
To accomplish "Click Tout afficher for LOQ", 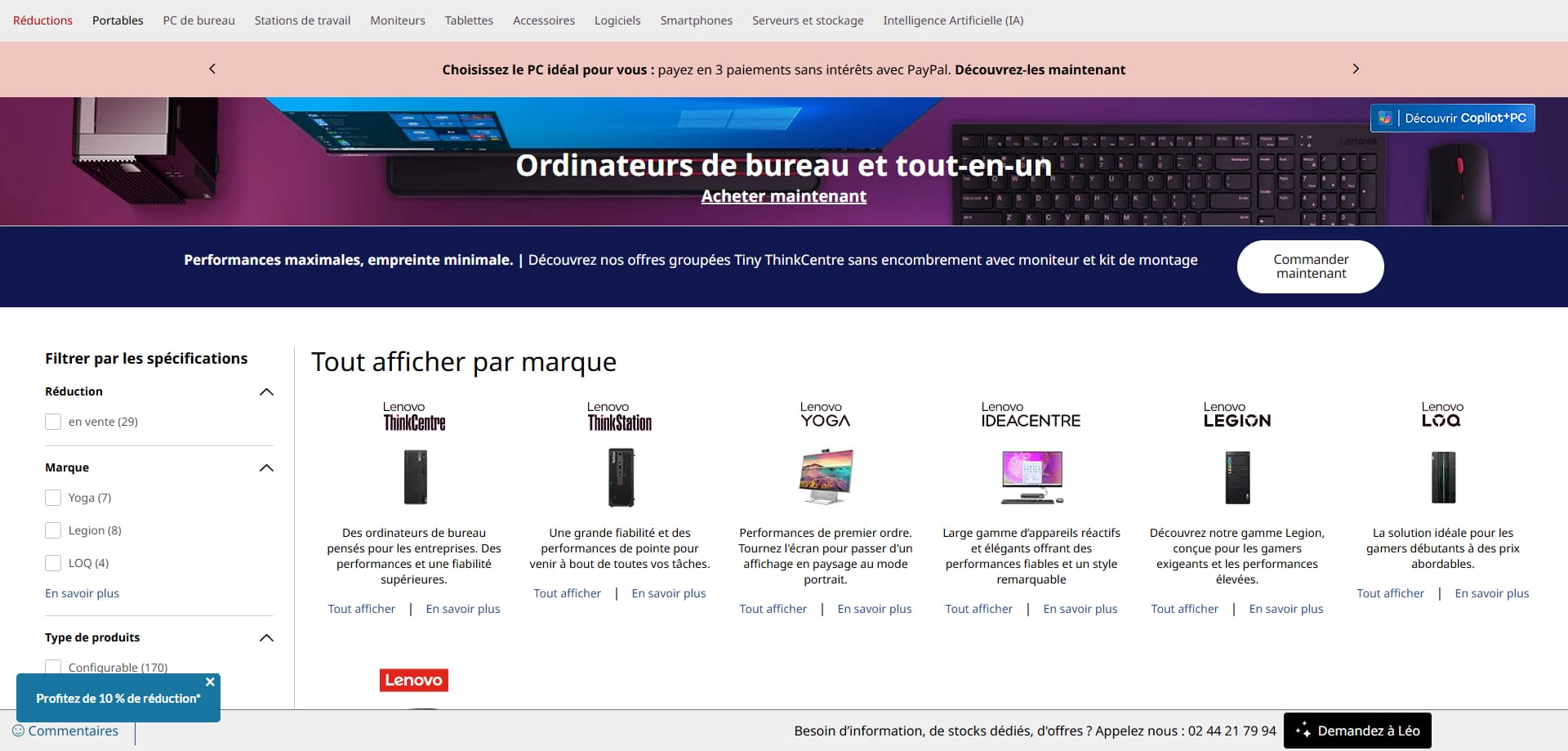I will click(x=1391, y=593).
